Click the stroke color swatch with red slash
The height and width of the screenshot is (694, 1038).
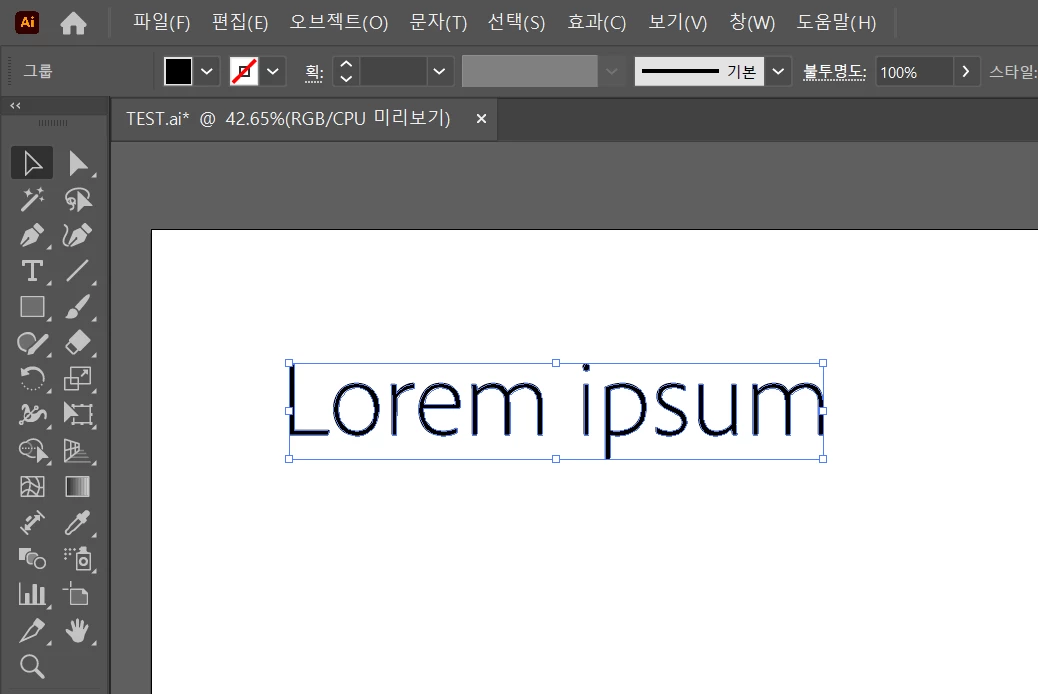coord(244,71)
